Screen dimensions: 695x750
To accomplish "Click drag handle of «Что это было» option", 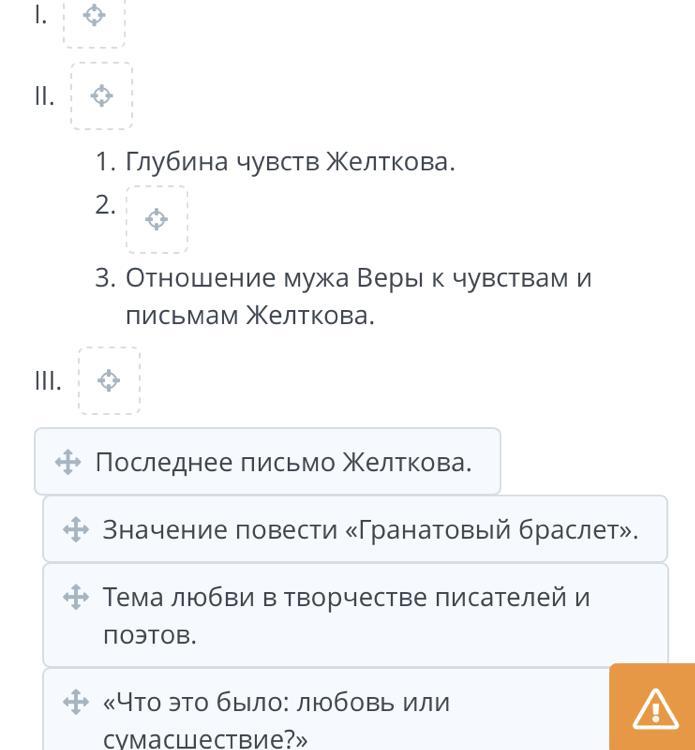I will coord(76,702).
